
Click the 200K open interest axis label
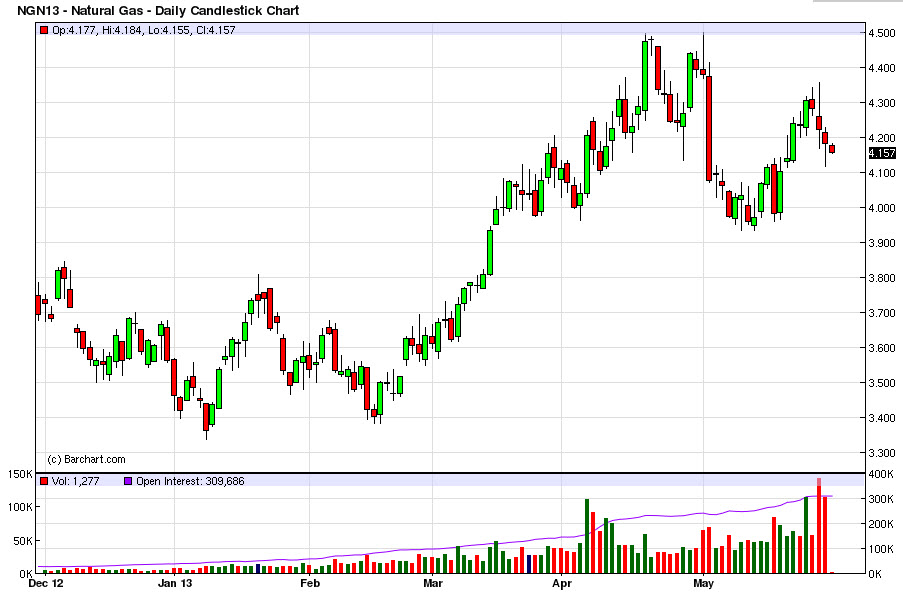click(x=882, y=524)
